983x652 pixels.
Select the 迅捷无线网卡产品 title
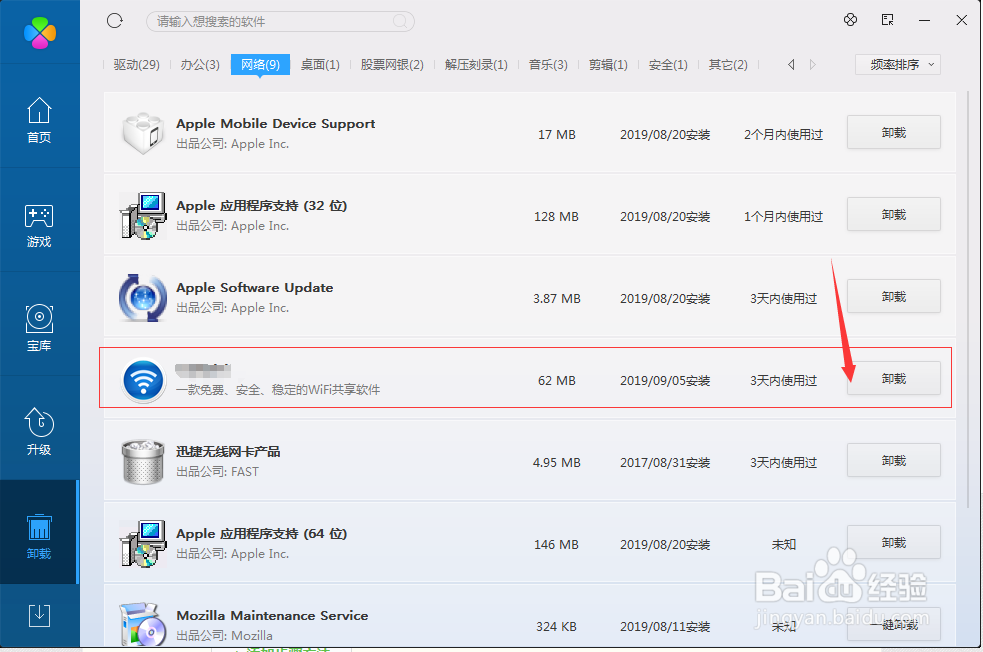coord(228,451)
